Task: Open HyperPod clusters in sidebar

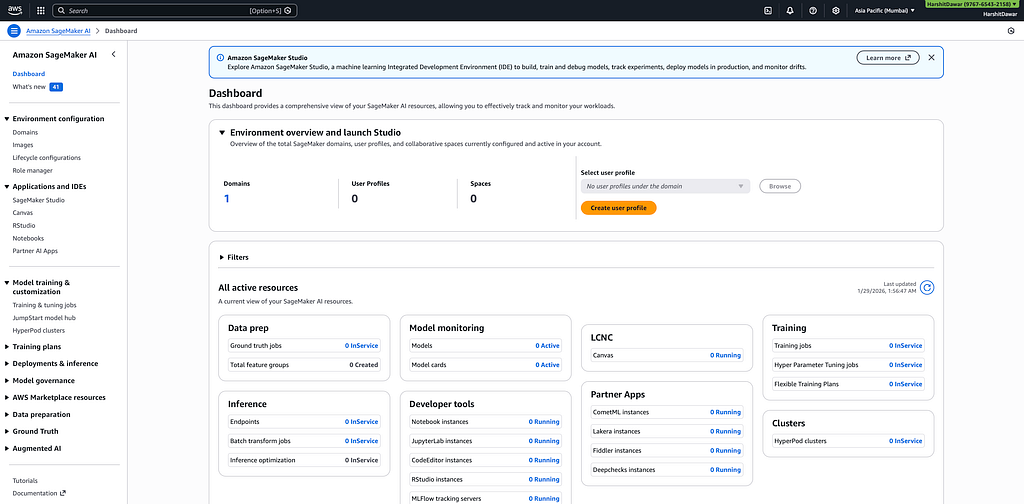Action: coord(39,330)
